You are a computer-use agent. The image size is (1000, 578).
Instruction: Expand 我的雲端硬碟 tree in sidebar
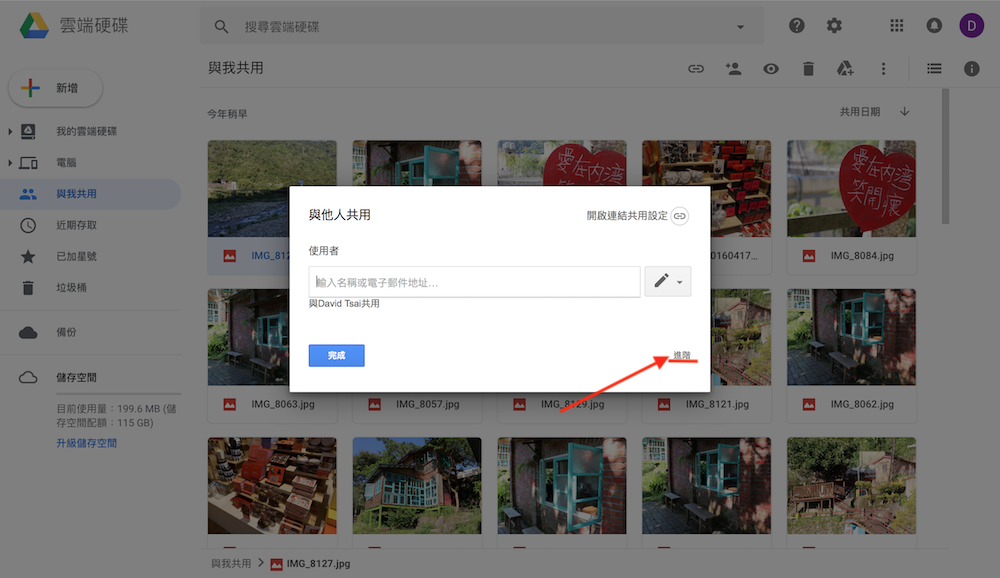pyautogui.click(x=11, y=132)
